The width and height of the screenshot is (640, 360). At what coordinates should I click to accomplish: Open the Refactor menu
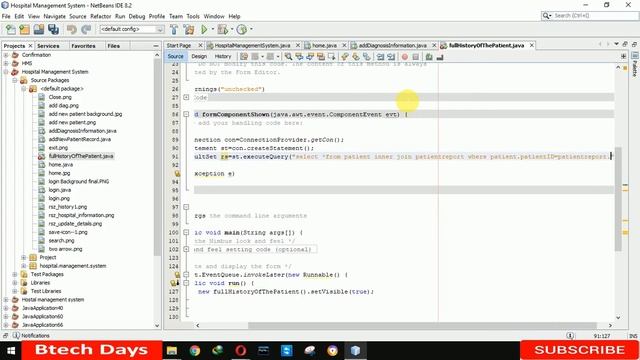pyautogui.click(x=100, y=16)
